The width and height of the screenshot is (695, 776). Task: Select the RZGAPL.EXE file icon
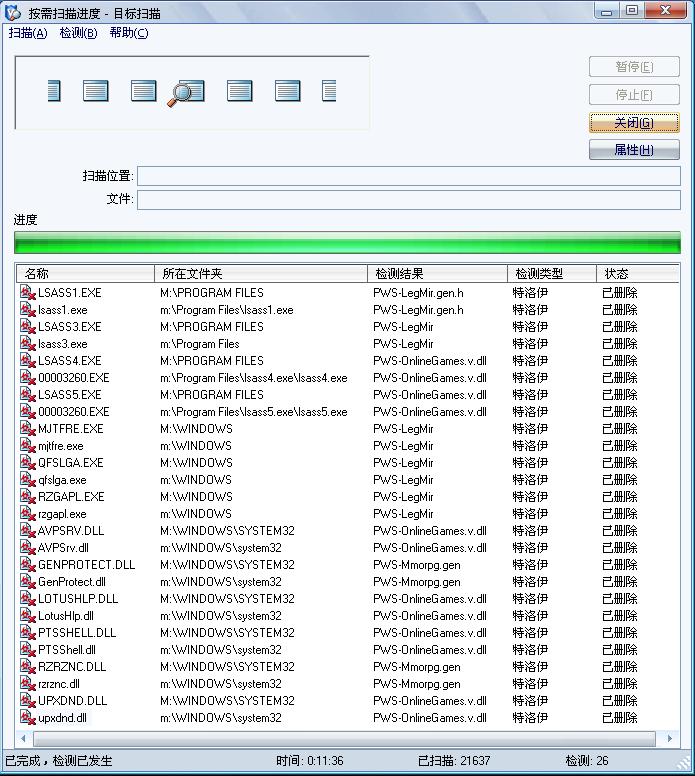[27, 496]
